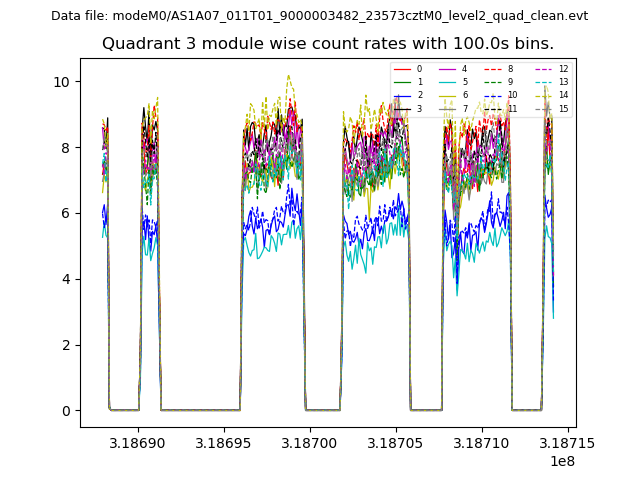
Task: Click the dashed yellow legend line for module 14
Action: pos(544,95)
